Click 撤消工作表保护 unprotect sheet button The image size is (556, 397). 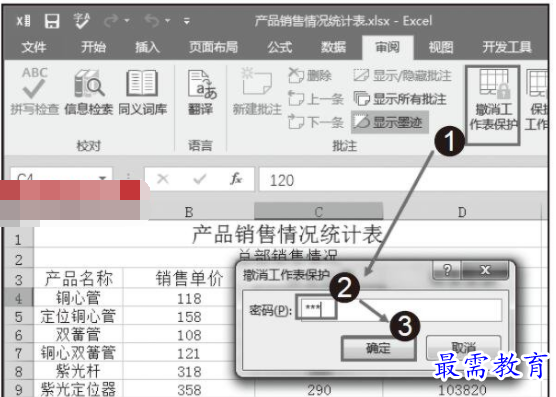(493, 105)
